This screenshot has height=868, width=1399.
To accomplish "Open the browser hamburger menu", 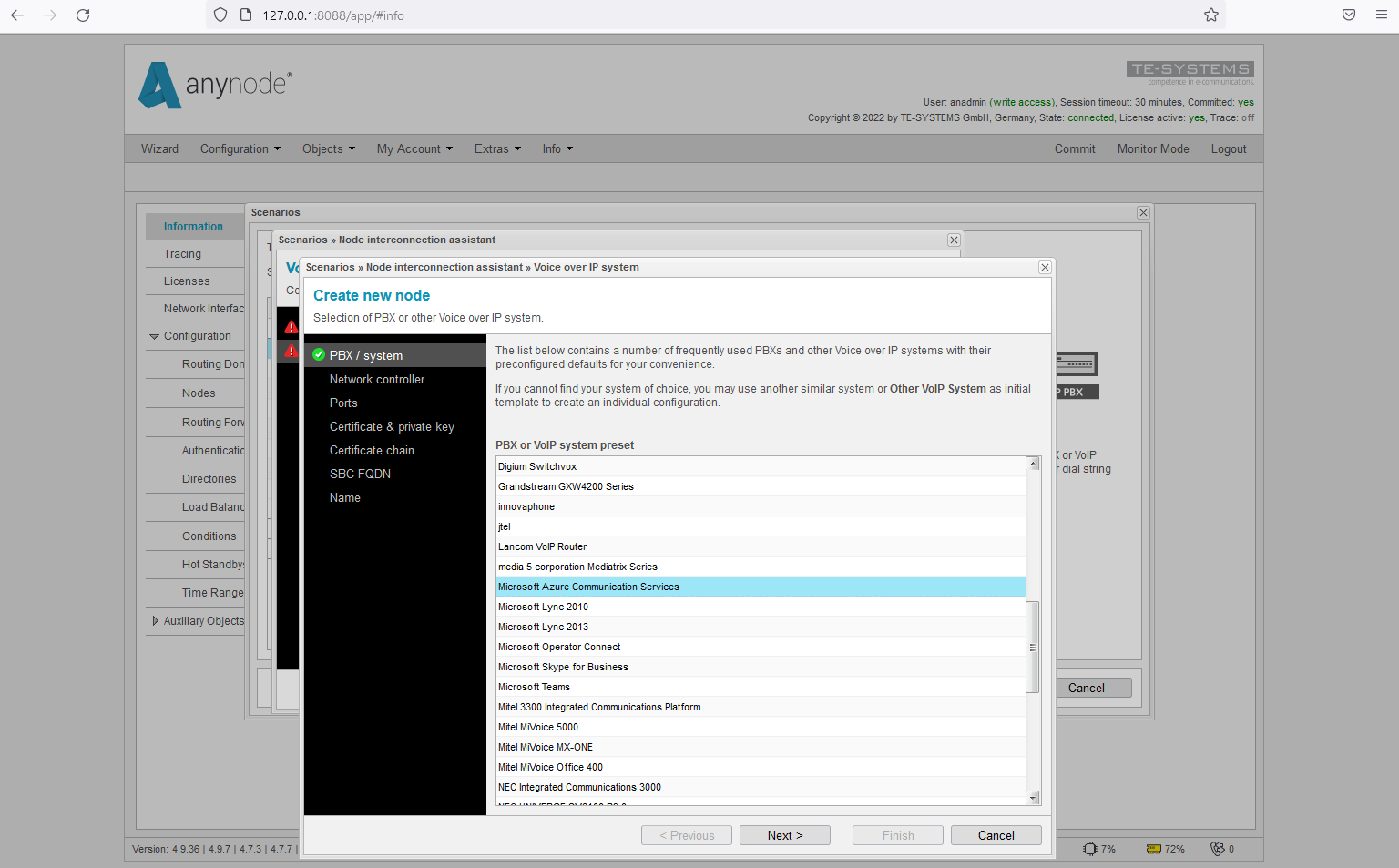I will pyautogui.click(x=1382, y=15).
